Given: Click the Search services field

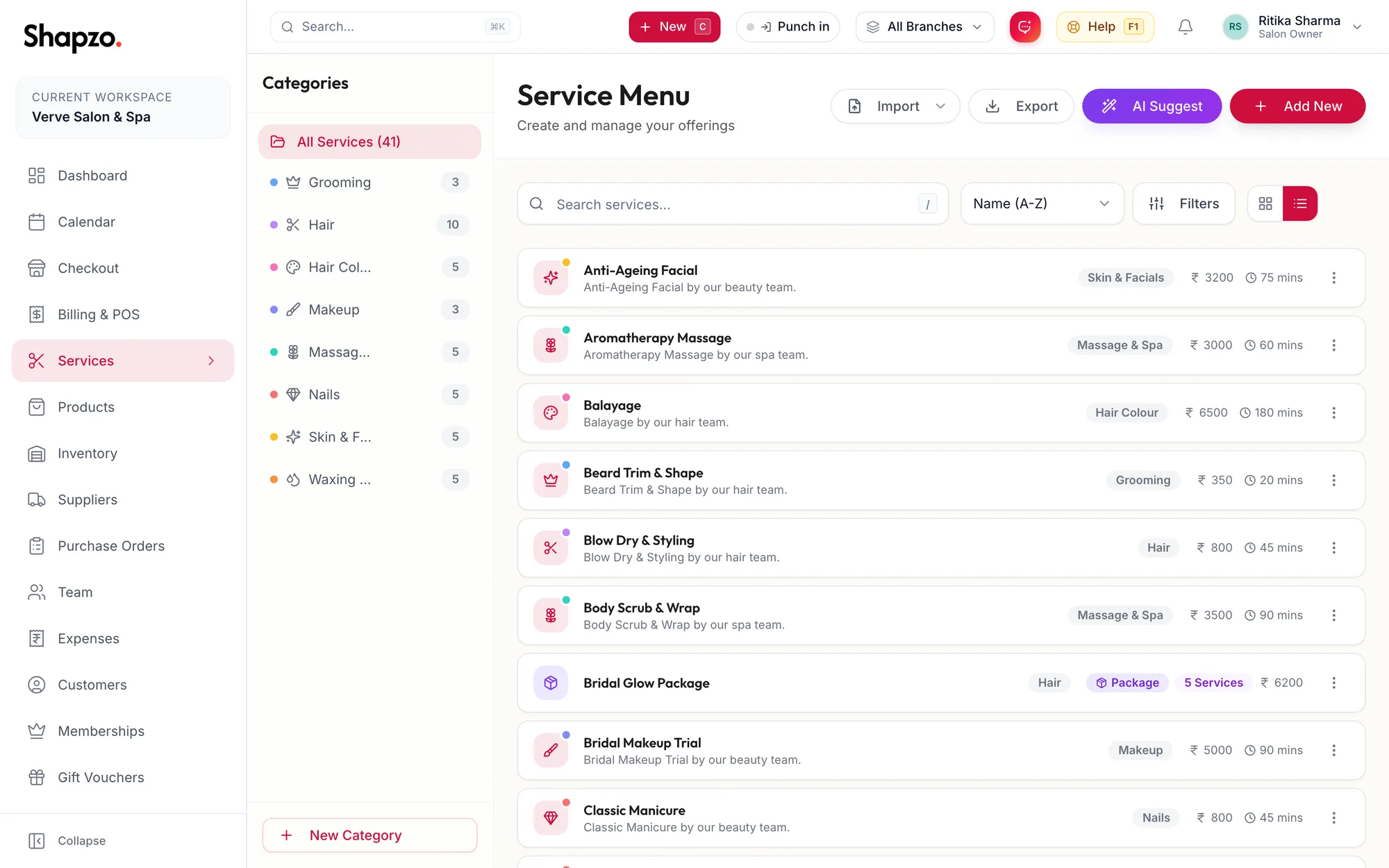Looking at the screenshot, I should 733,204.
